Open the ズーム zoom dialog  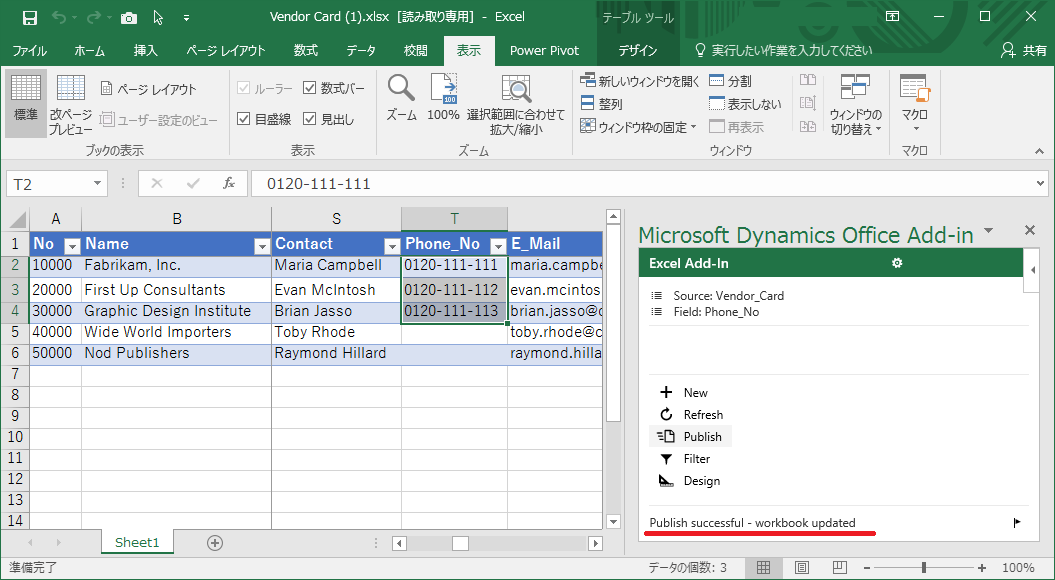click(x=401, y=98)
